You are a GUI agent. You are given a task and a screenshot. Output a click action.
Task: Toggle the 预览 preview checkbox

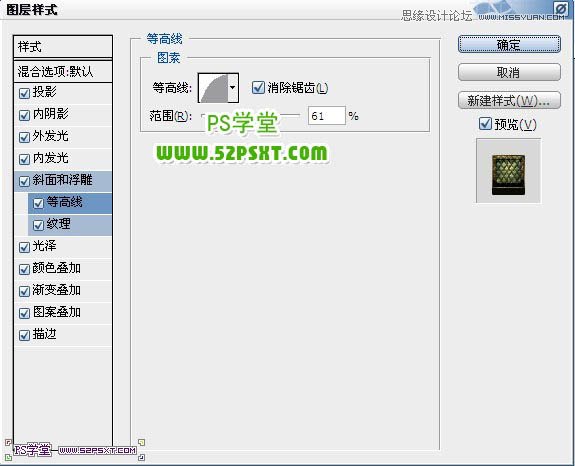tap(485, 124)
